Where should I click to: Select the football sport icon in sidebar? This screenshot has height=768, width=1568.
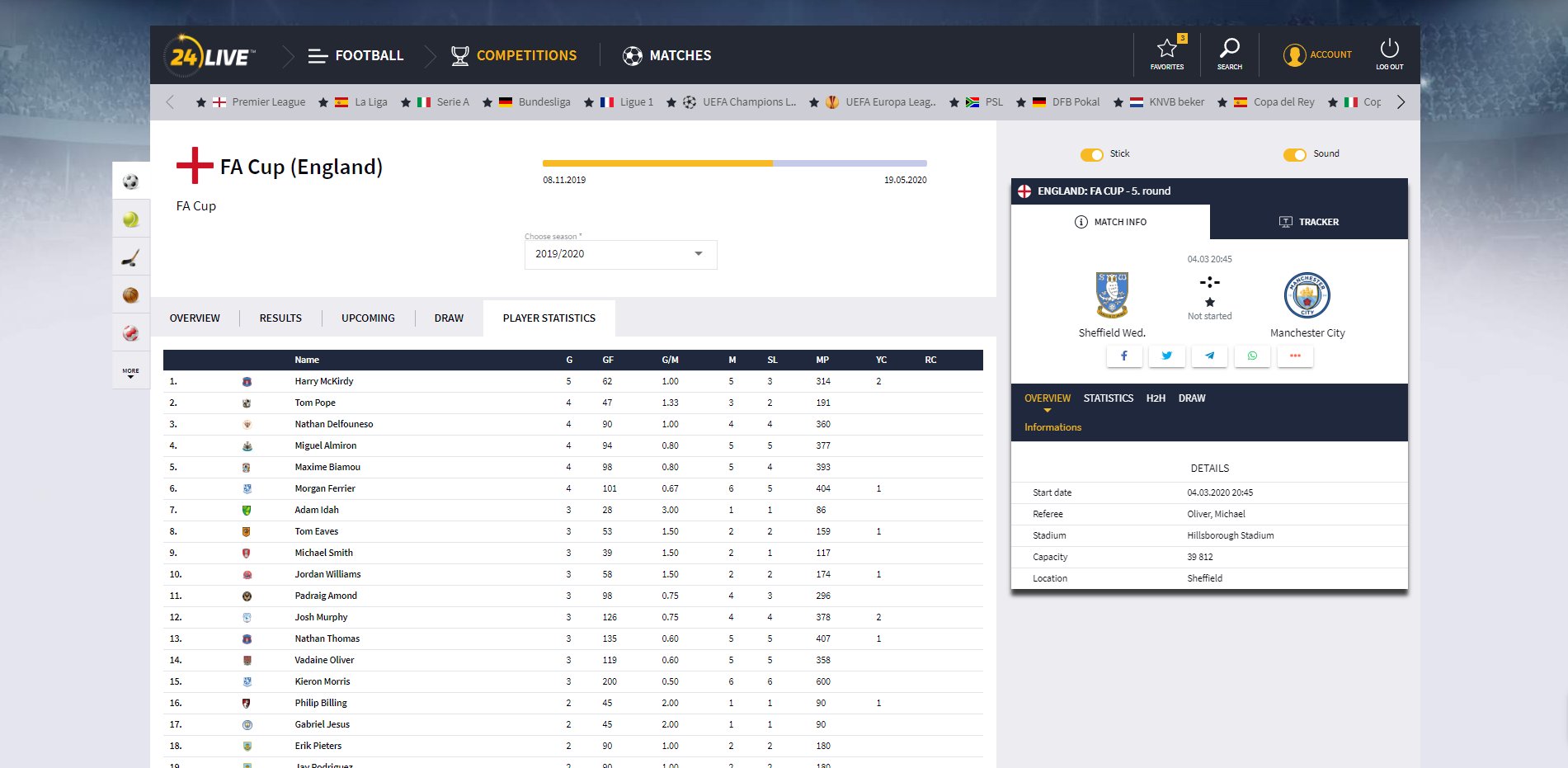point(130,181)
